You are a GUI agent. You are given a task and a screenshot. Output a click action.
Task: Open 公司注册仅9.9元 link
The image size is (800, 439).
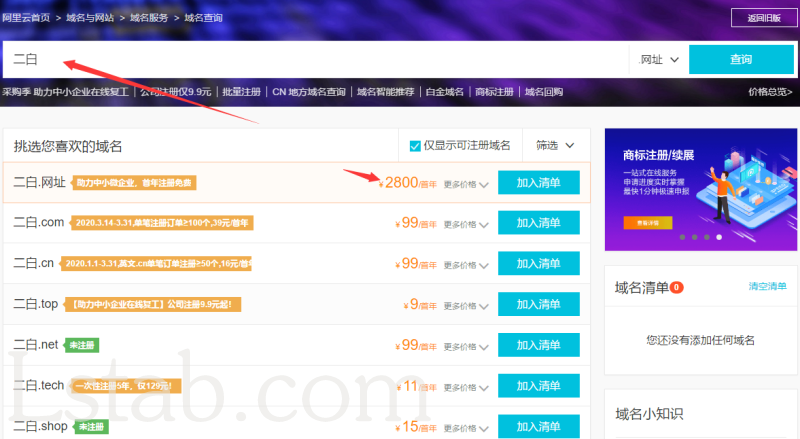pos(176,92)
